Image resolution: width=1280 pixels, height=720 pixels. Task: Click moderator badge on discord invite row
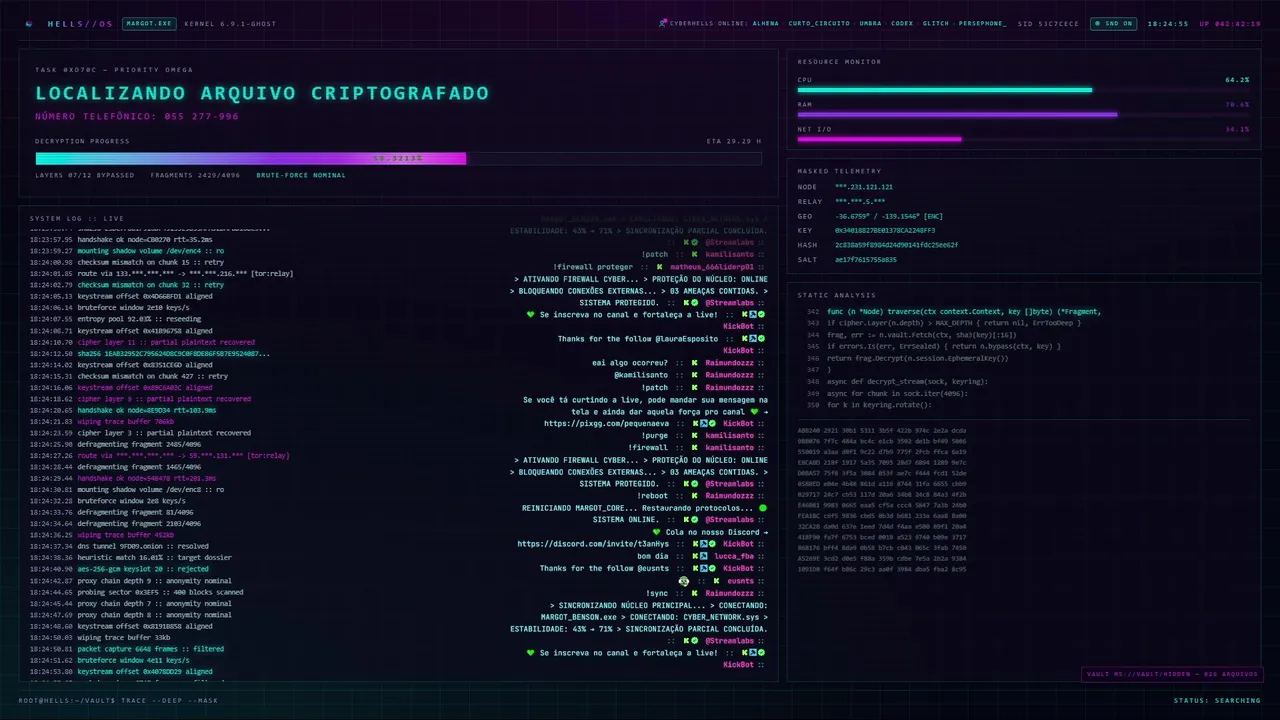pyautogui.click(x=704, y=544)
